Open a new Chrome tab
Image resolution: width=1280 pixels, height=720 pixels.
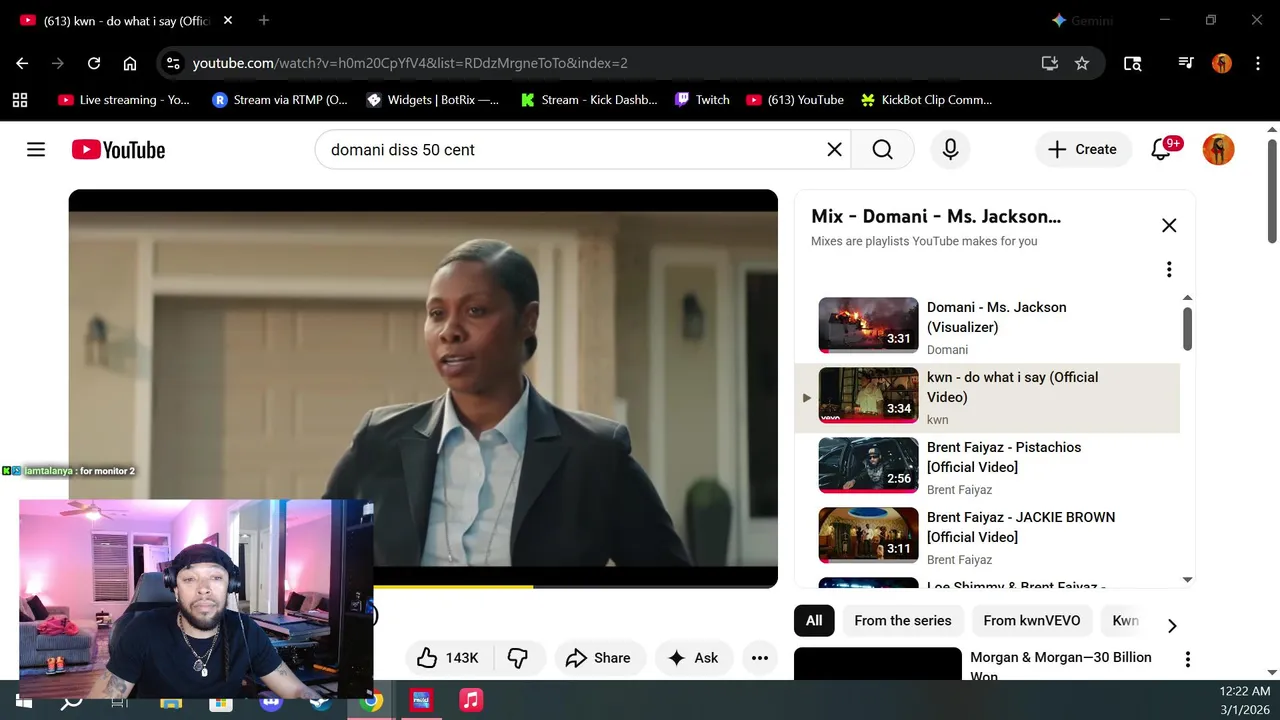pos(264,20)
